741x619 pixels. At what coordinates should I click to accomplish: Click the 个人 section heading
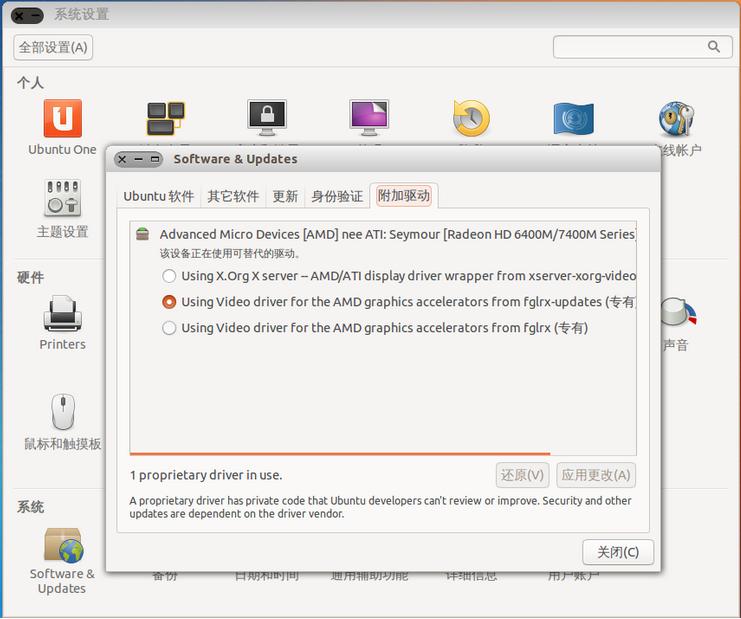point(30,83)
